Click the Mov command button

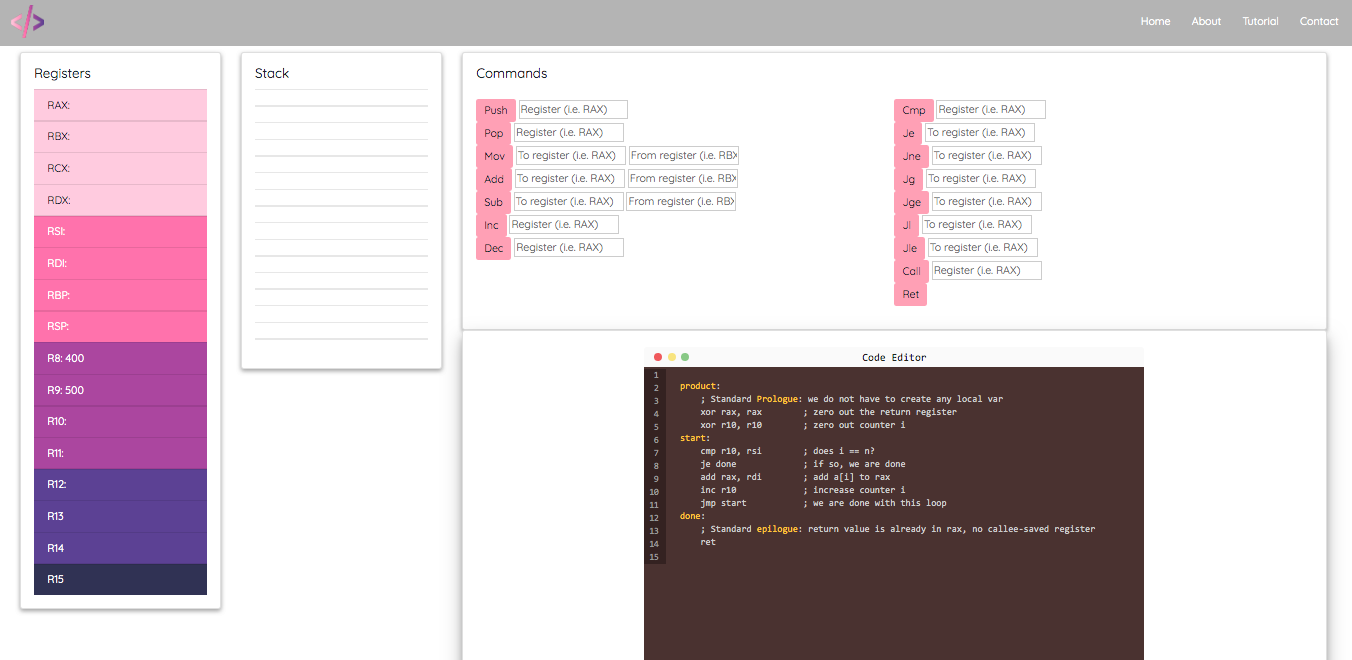point(495,156)
